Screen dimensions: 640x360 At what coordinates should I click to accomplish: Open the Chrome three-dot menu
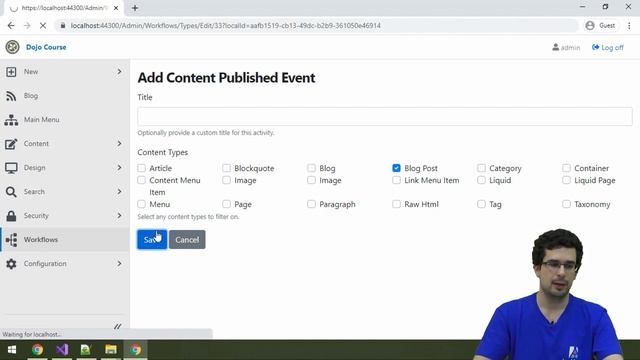pyautogui.click(x=629, y=25)
